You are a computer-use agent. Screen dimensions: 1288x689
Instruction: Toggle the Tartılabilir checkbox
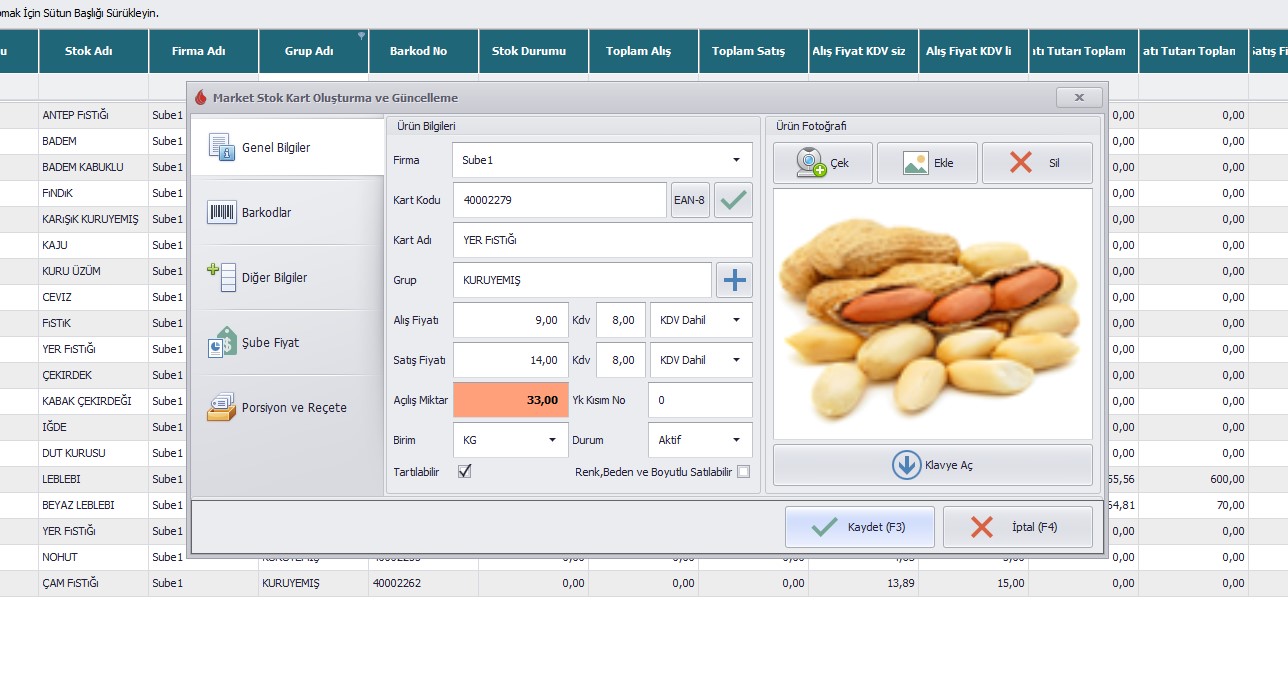click(464, 472)
